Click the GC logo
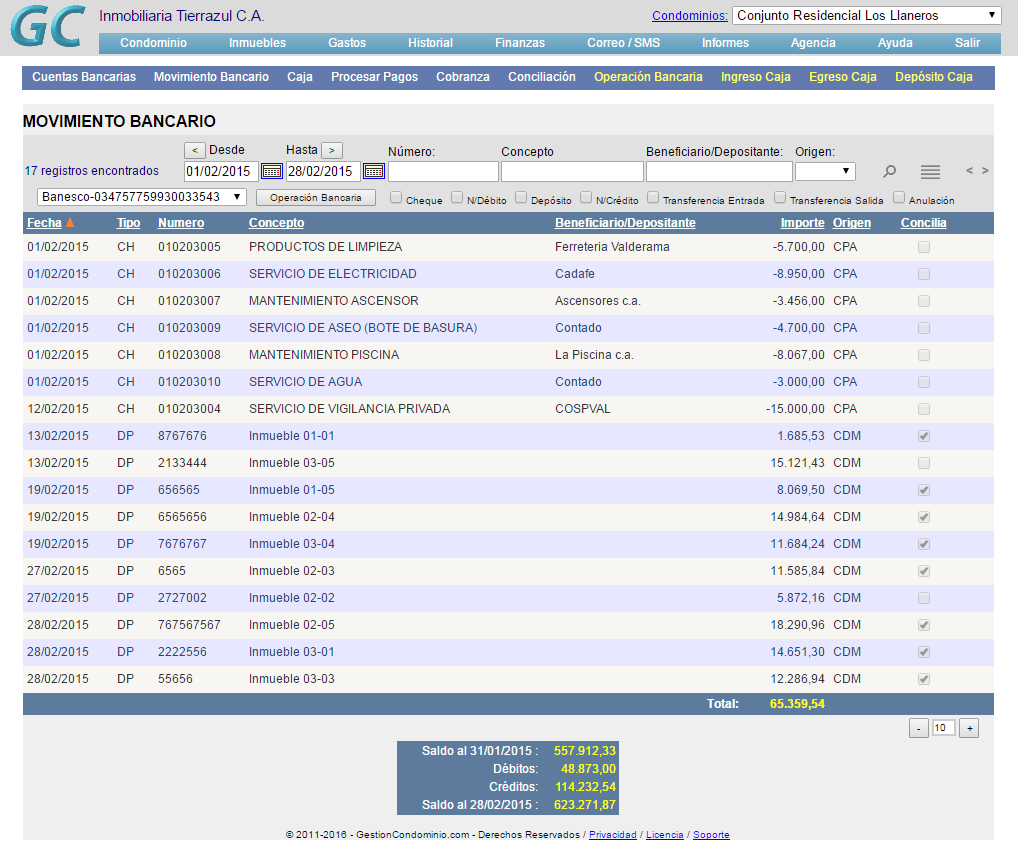This screenshot has height=858, width=1018. tap(48, 27)
